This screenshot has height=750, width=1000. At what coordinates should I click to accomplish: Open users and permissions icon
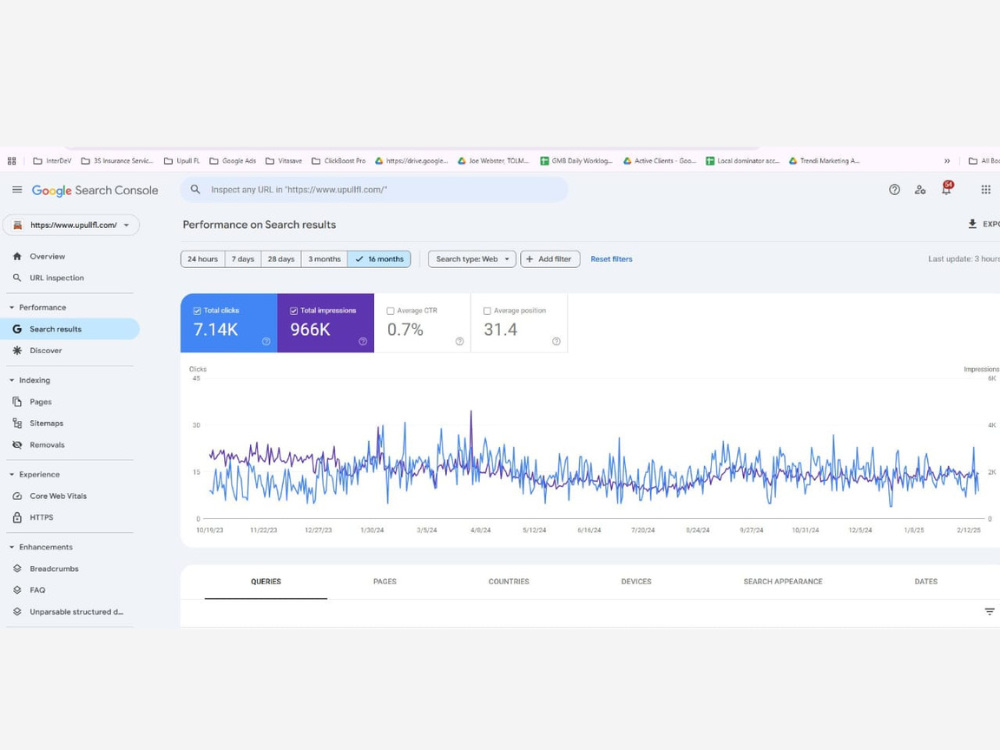(x=920, y=189)
